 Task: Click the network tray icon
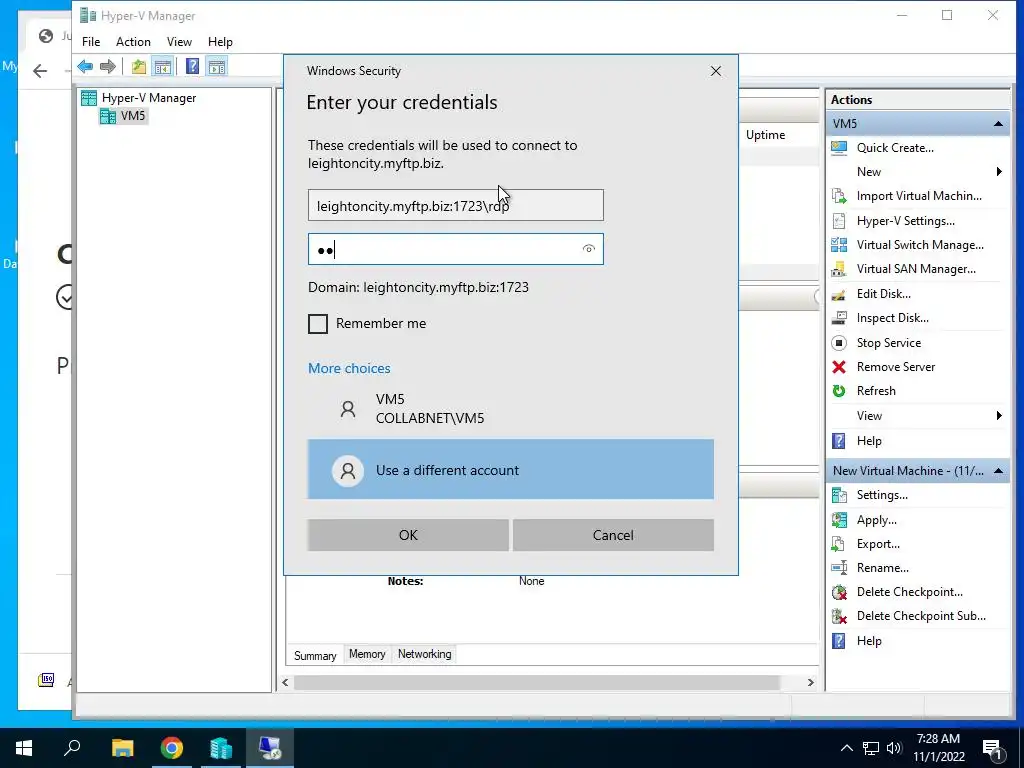click(871, 748)
